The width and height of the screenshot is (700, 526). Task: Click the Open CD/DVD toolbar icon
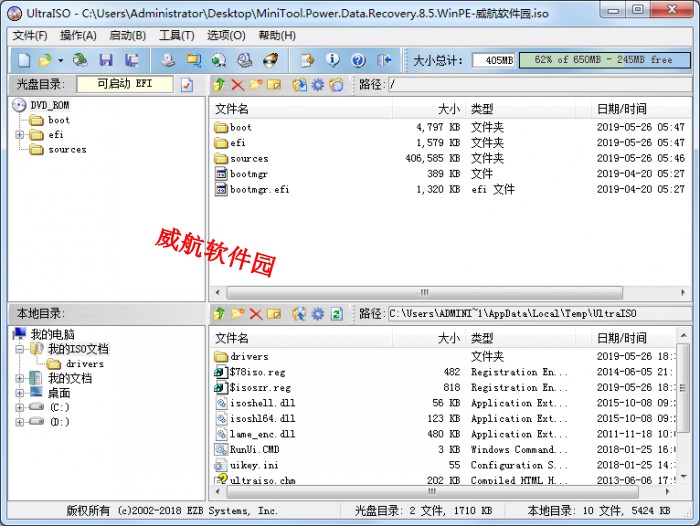pyautogui.click(x=80, y=60)
